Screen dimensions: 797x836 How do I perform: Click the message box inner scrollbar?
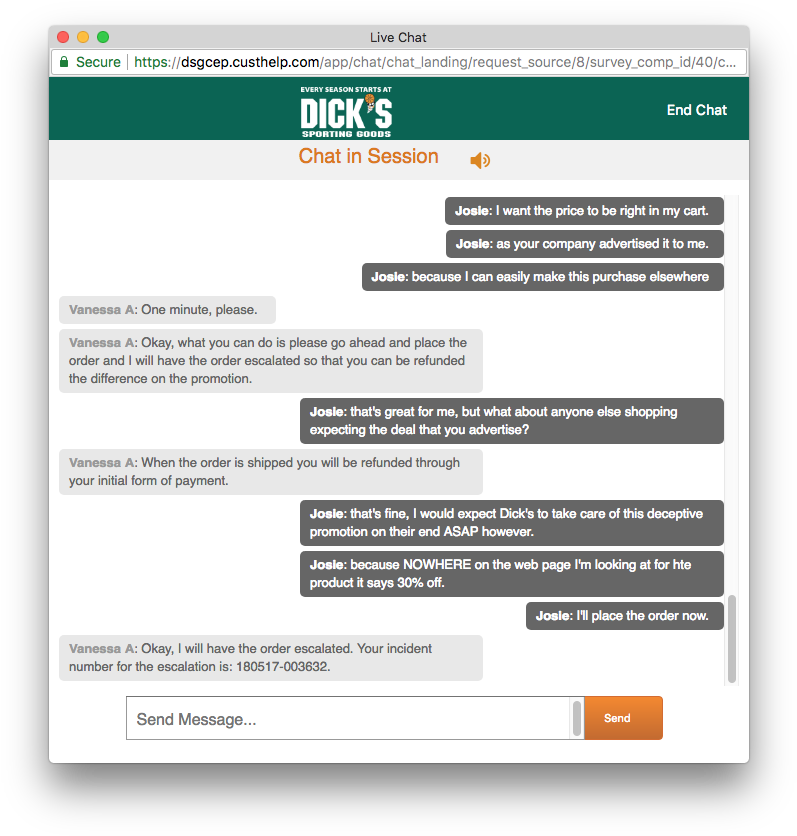[x=576, y=718]
